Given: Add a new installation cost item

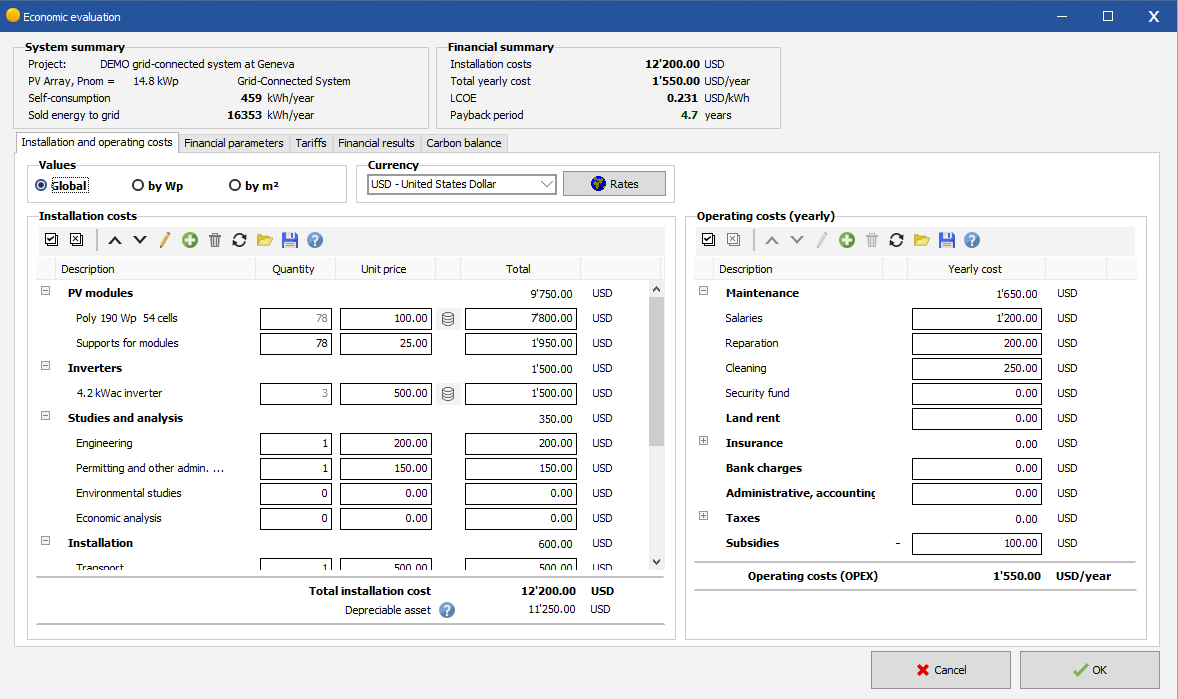Looking at the screenshot, I should pyautogui.click(x=190, y=241).
